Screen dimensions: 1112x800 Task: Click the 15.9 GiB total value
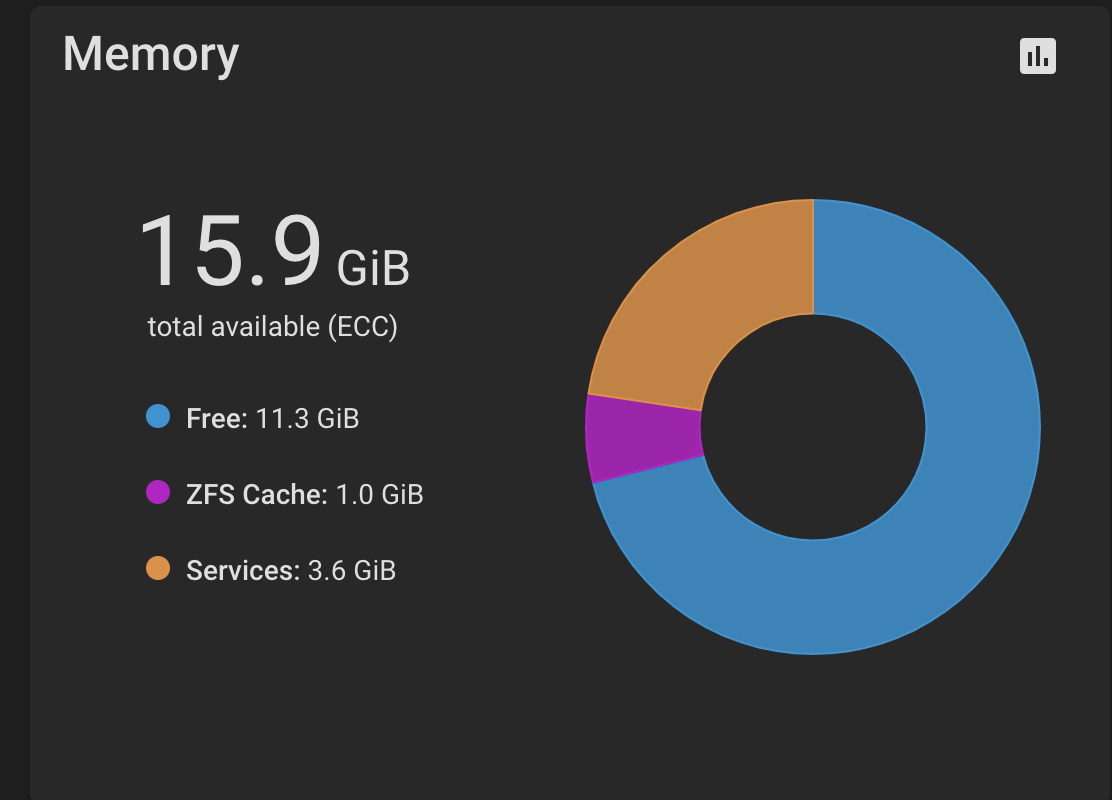coord(274,251)
